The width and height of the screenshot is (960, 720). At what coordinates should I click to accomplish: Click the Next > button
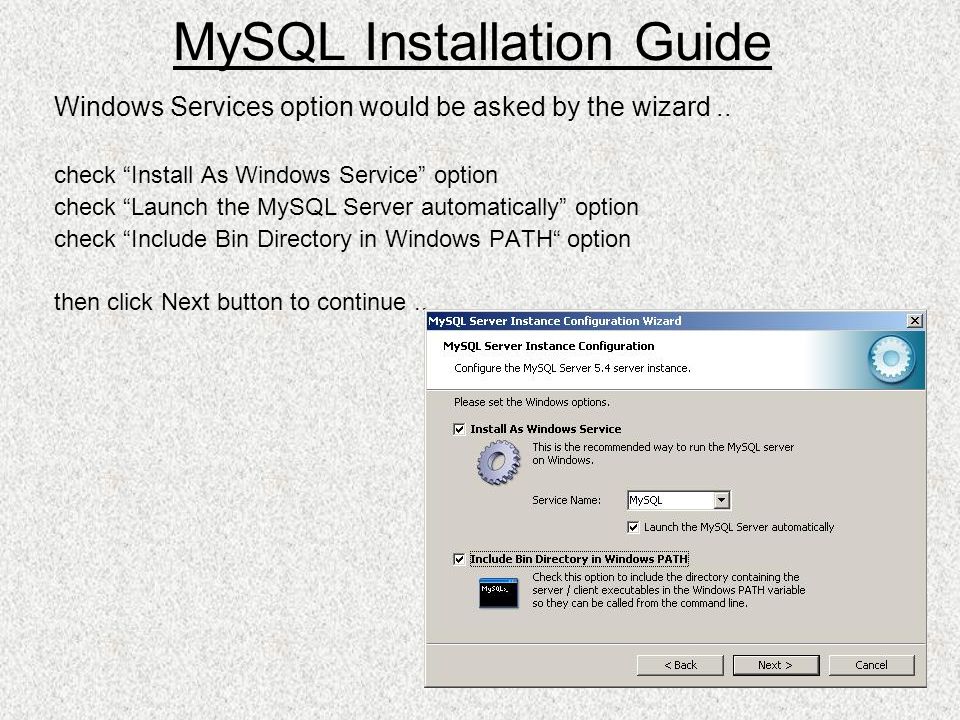click(x=776, y=665)
